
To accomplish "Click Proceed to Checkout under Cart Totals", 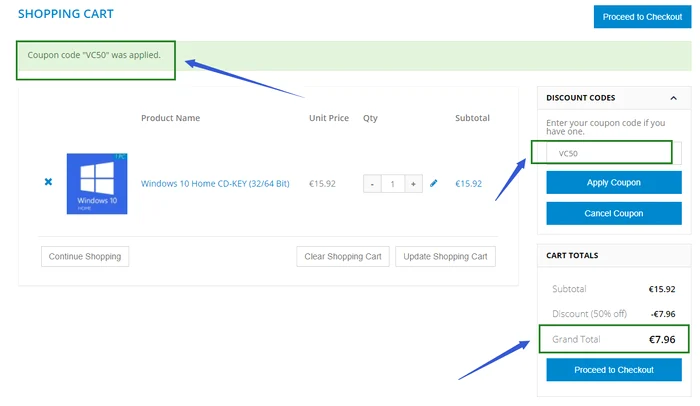I will [614, 370].
